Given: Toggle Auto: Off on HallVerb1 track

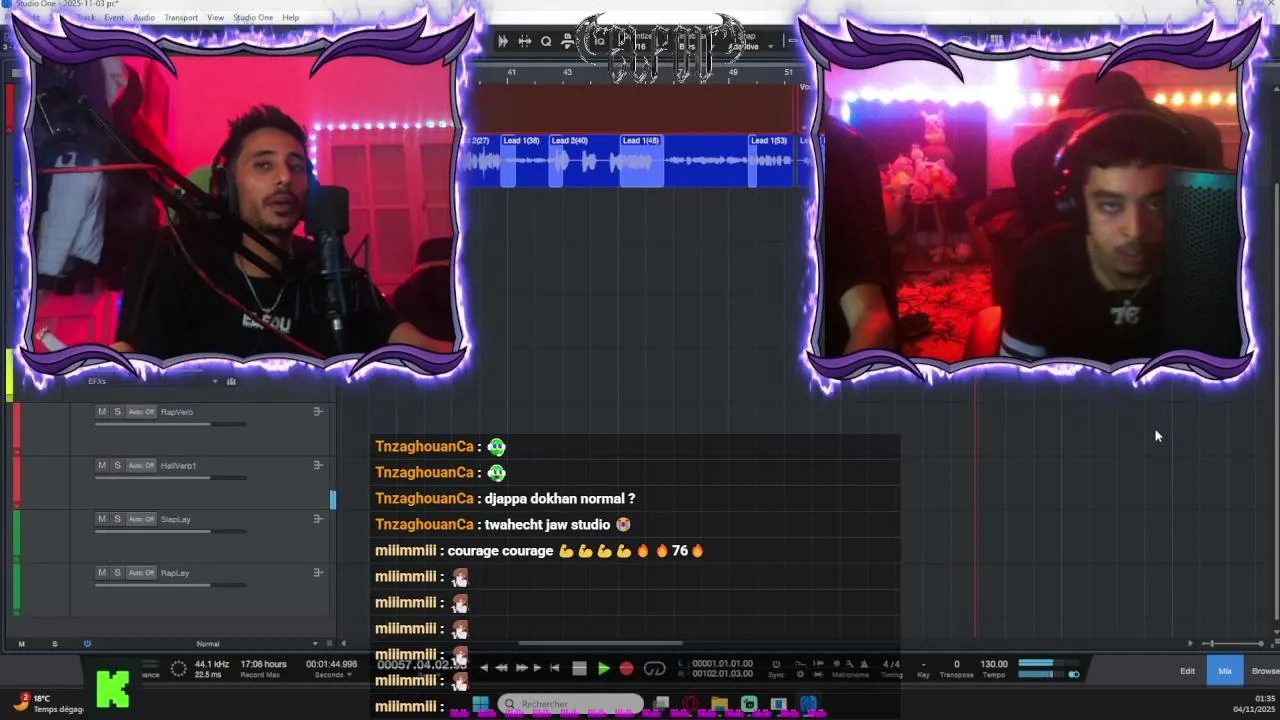Looking at the screenshot, I should pos(142,466).
